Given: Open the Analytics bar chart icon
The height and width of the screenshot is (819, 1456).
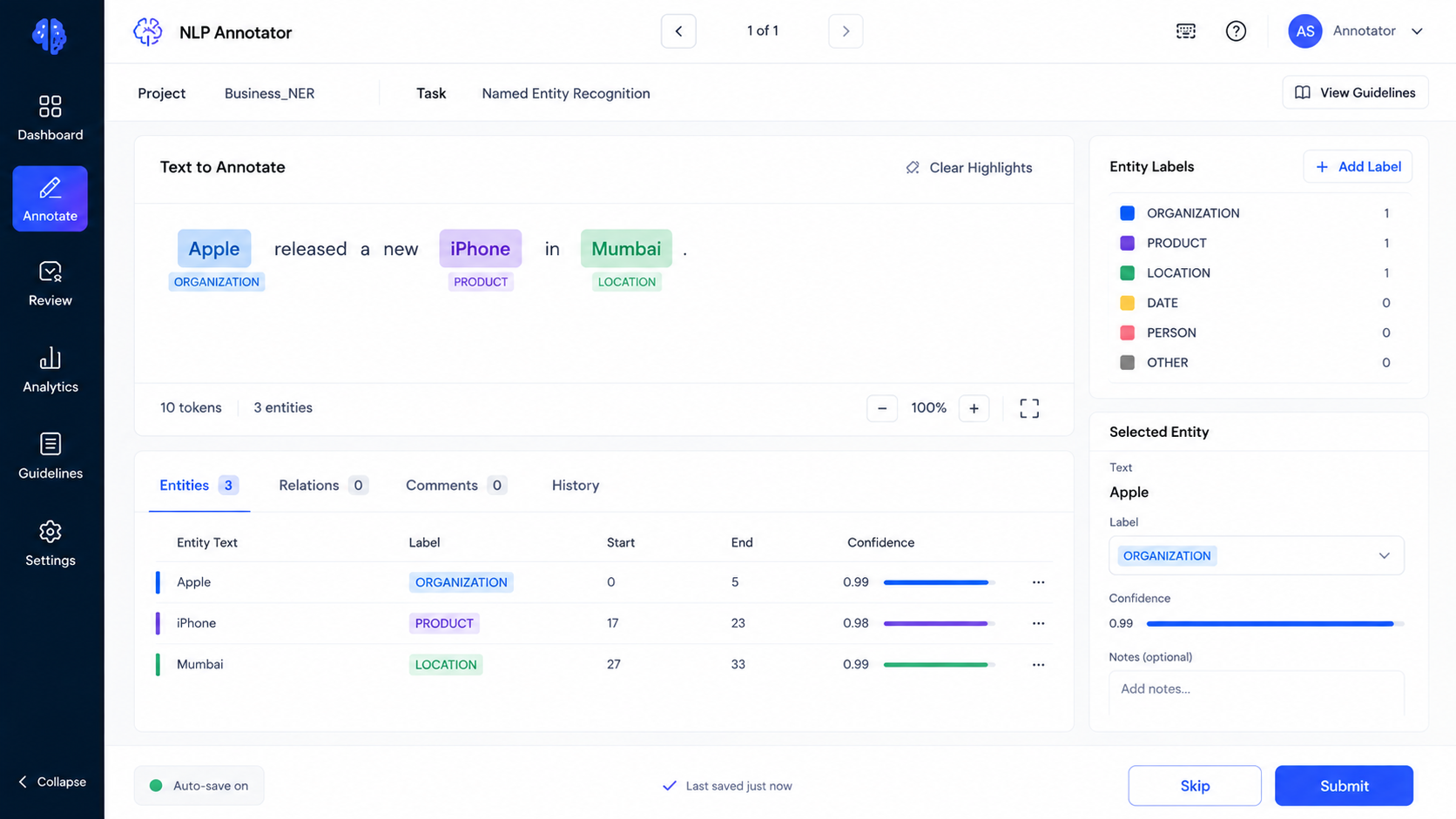Looking at the screenshot, I should click(50, 358).
